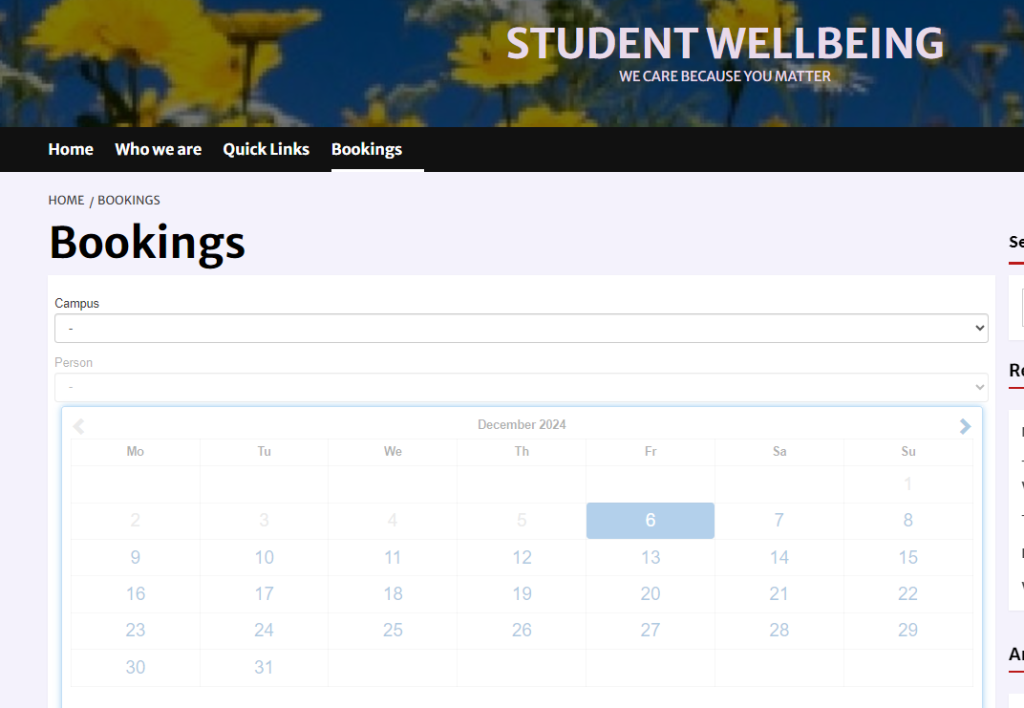Image resolution: width=1024 pixels, height=708 pixels.
Task: Choose December 25 on the calendar
Action: [x=392, y=630]
